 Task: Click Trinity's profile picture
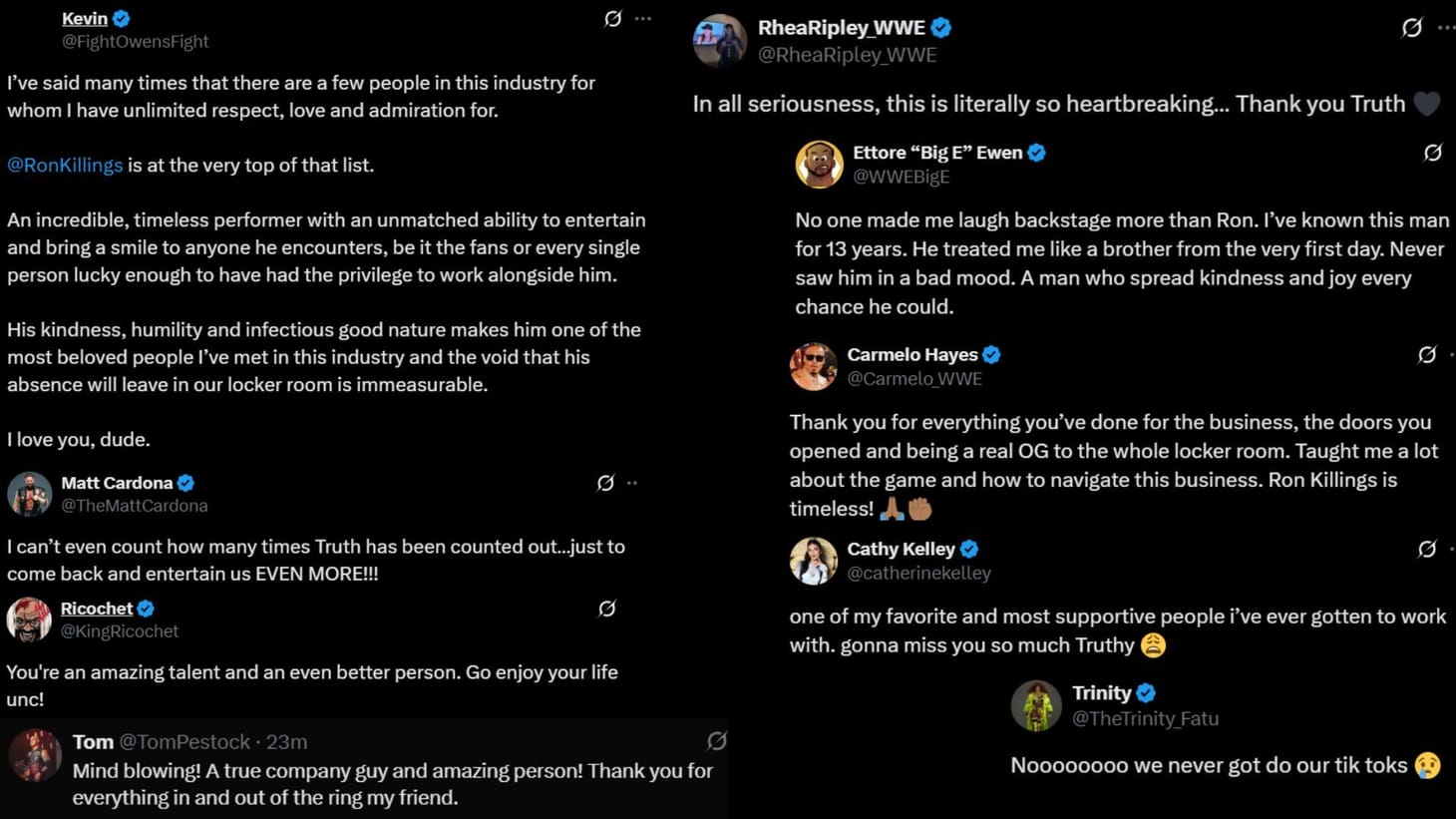(1036, 705)
